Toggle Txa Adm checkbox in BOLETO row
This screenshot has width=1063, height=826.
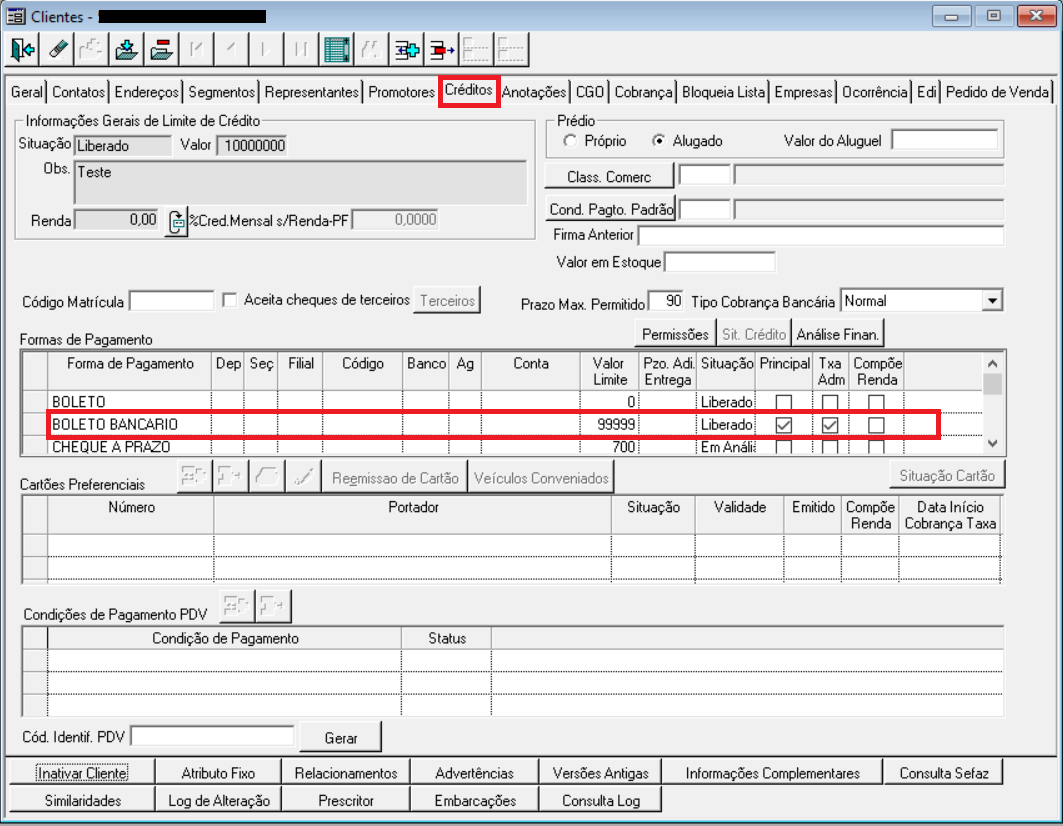[x=830, y=402]
